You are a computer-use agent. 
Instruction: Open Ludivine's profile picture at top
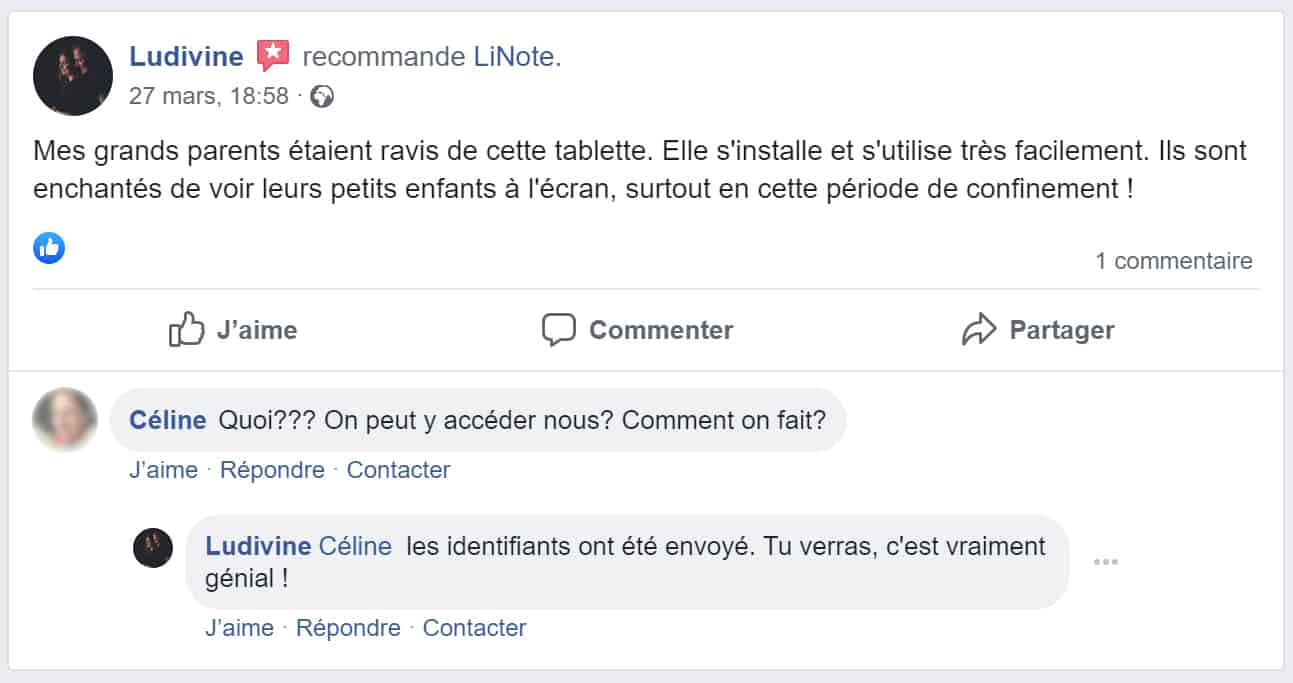pos(73,75)
